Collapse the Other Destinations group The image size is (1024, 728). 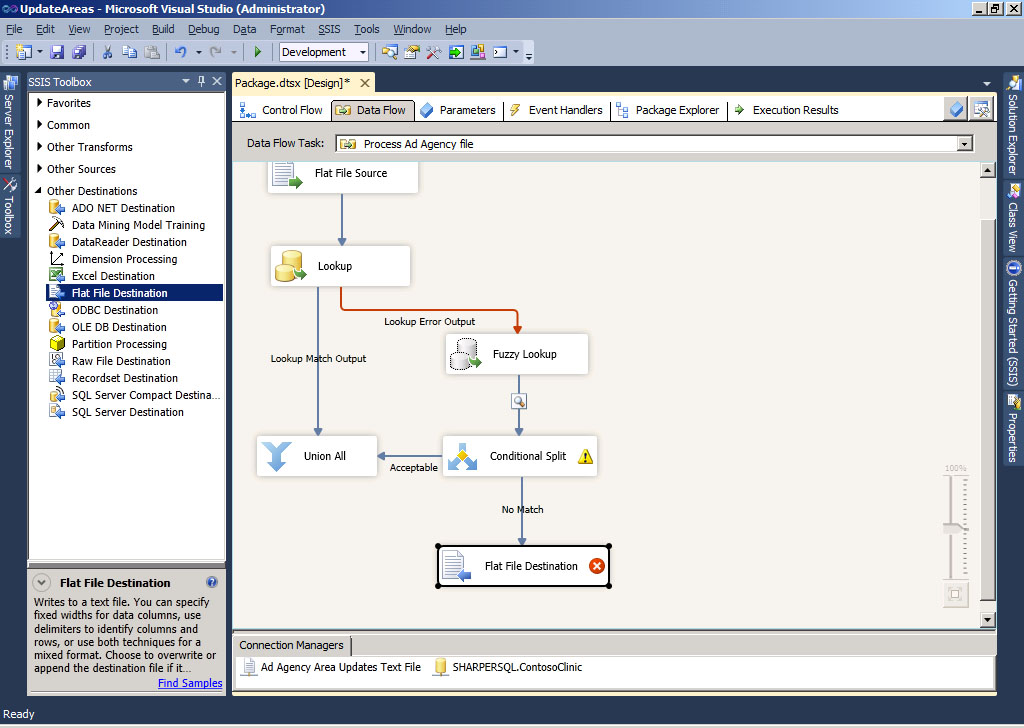pos(39,191)
